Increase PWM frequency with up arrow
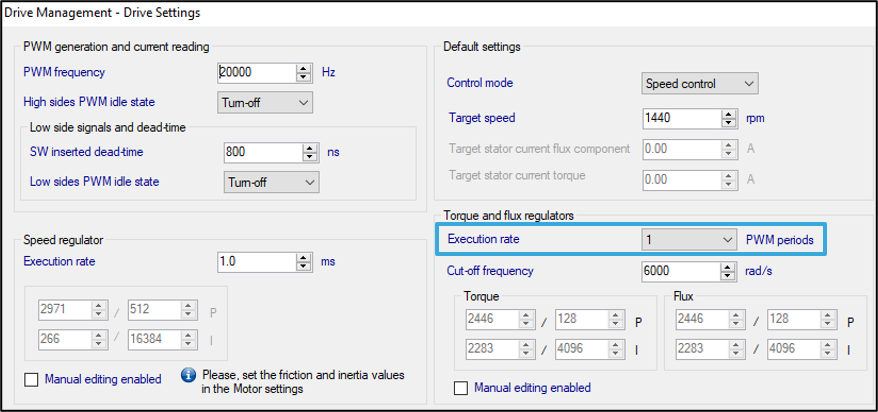Image resolution: width=878 pixels, height=412 pixels. click(304, 68)
